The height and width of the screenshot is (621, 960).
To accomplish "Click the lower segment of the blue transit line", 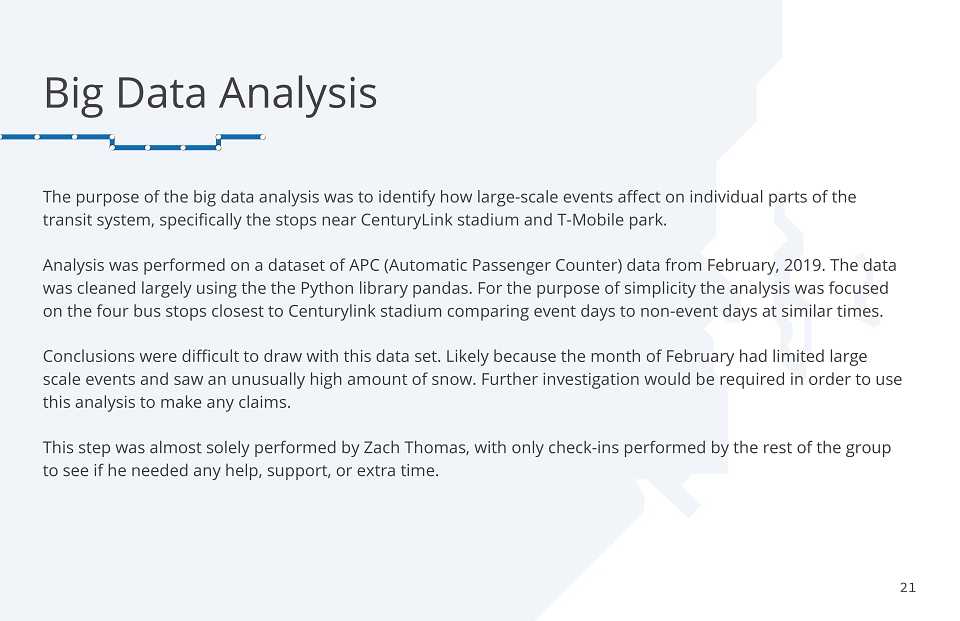I will click(165, 148).
